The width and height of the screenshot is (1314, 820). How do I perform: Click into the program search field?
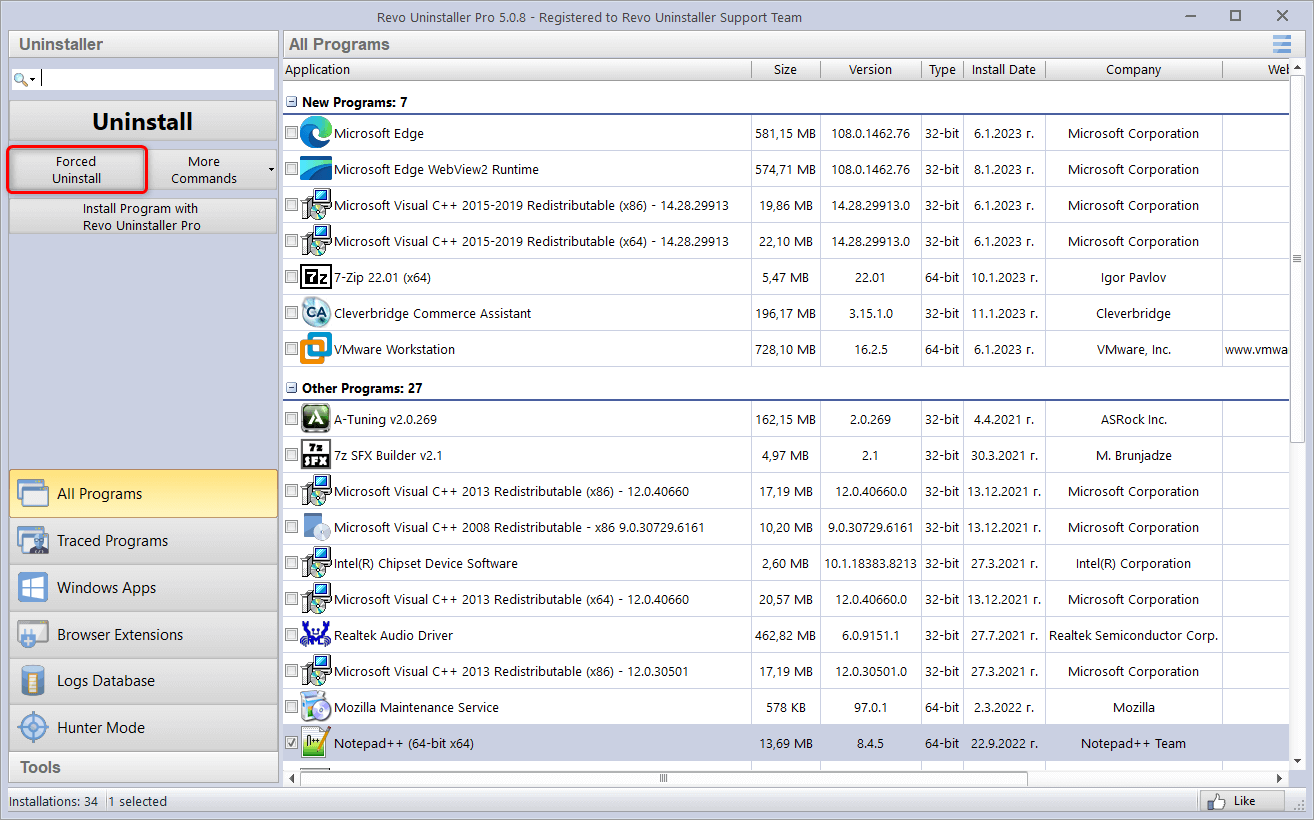157,79
